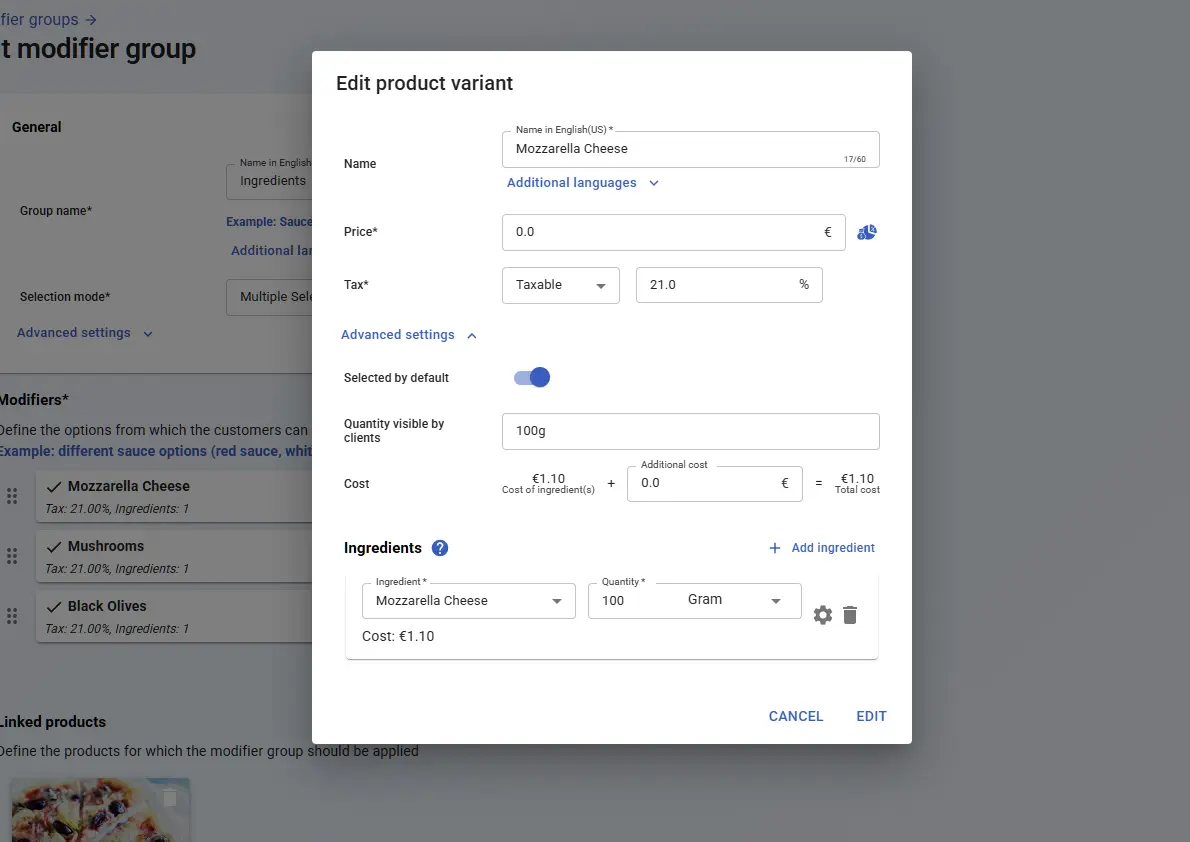Click the pie chart icon beside Price
The height and width of the screenshot is (842, 1190).
tap(867, 232)
